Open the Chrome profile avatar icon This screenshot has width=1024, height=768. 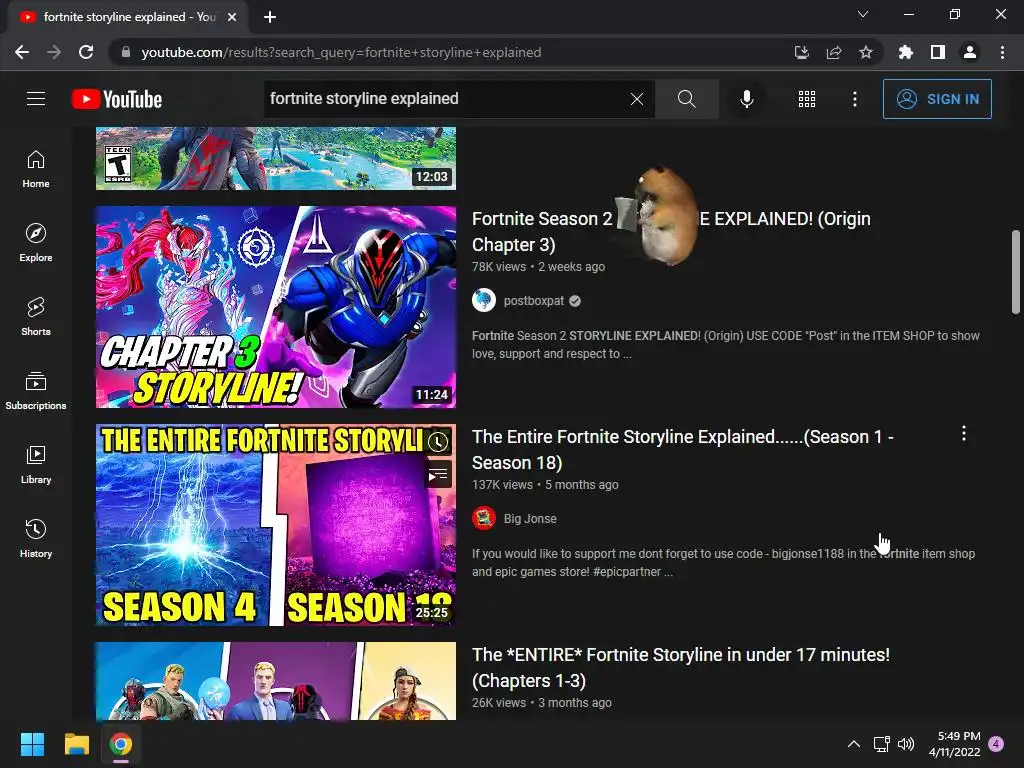point(970,52)
